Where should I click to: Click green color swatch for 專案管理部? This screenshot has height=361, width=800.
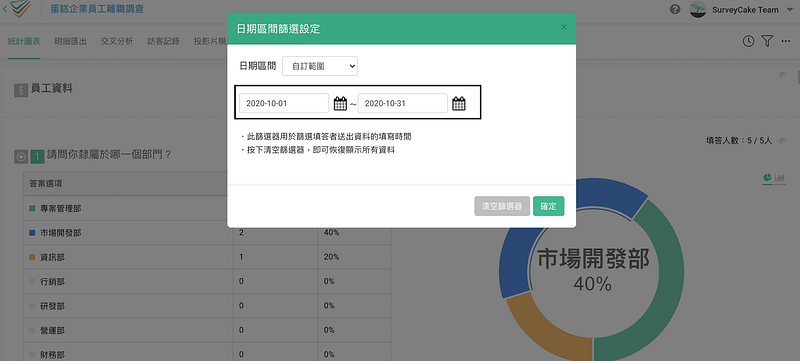point(32,209)
